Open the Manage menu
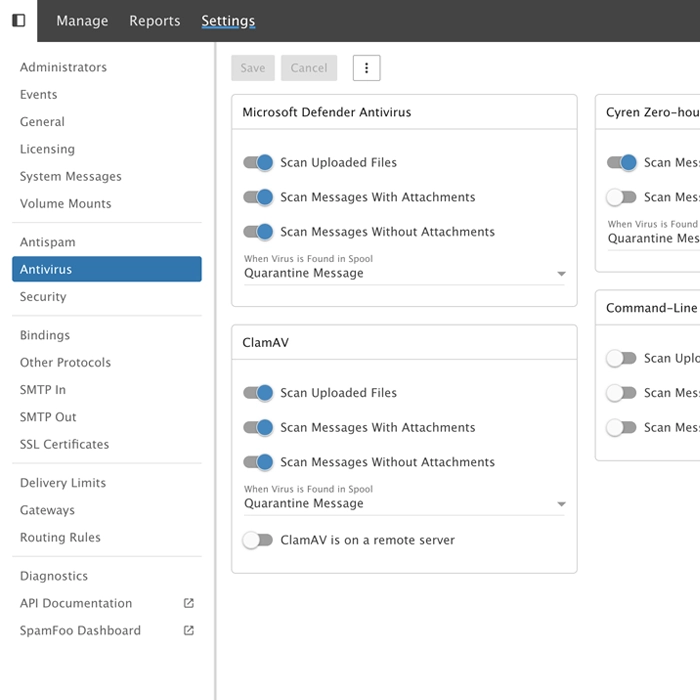700x700 pixels. tap(82, 21)
